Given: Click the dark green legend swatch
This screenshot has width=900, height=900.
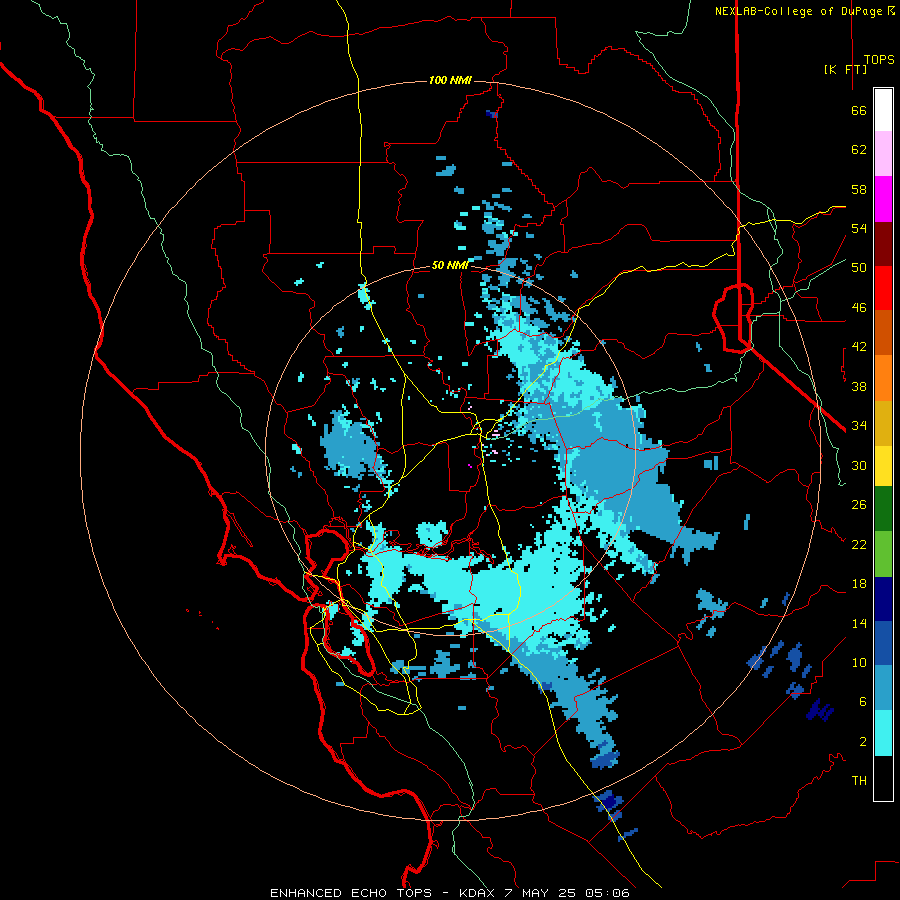Looking at the screenshot, I should click(883, 509).
